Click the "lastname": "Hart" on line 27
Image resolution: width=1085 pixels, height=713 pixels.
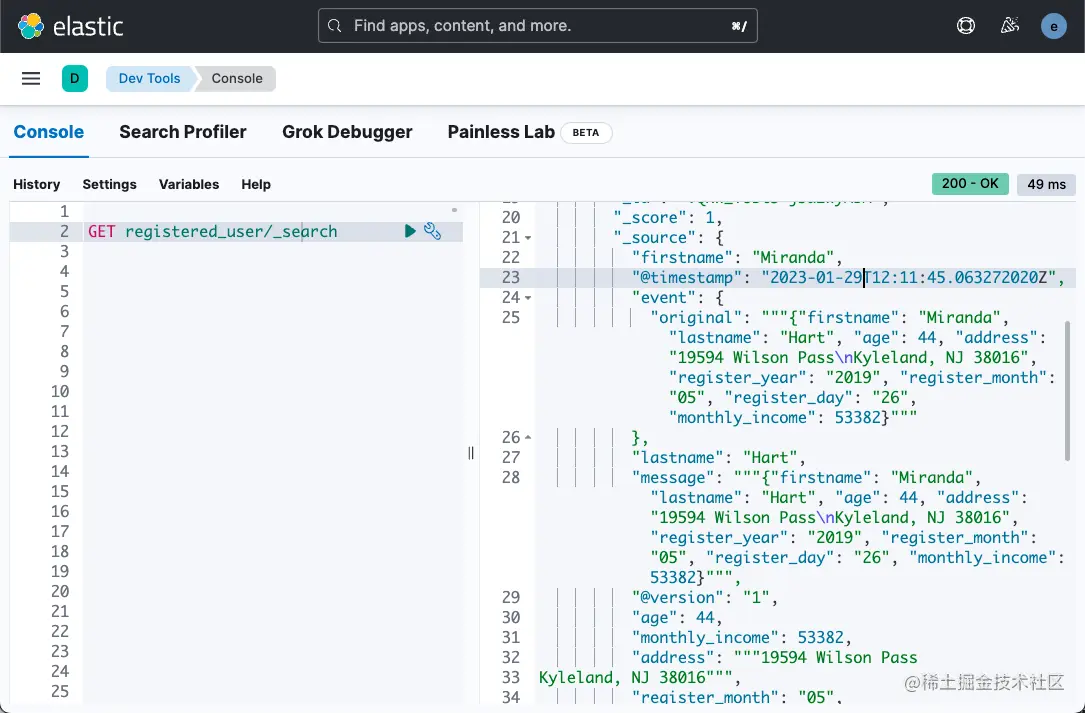[718, 458]
